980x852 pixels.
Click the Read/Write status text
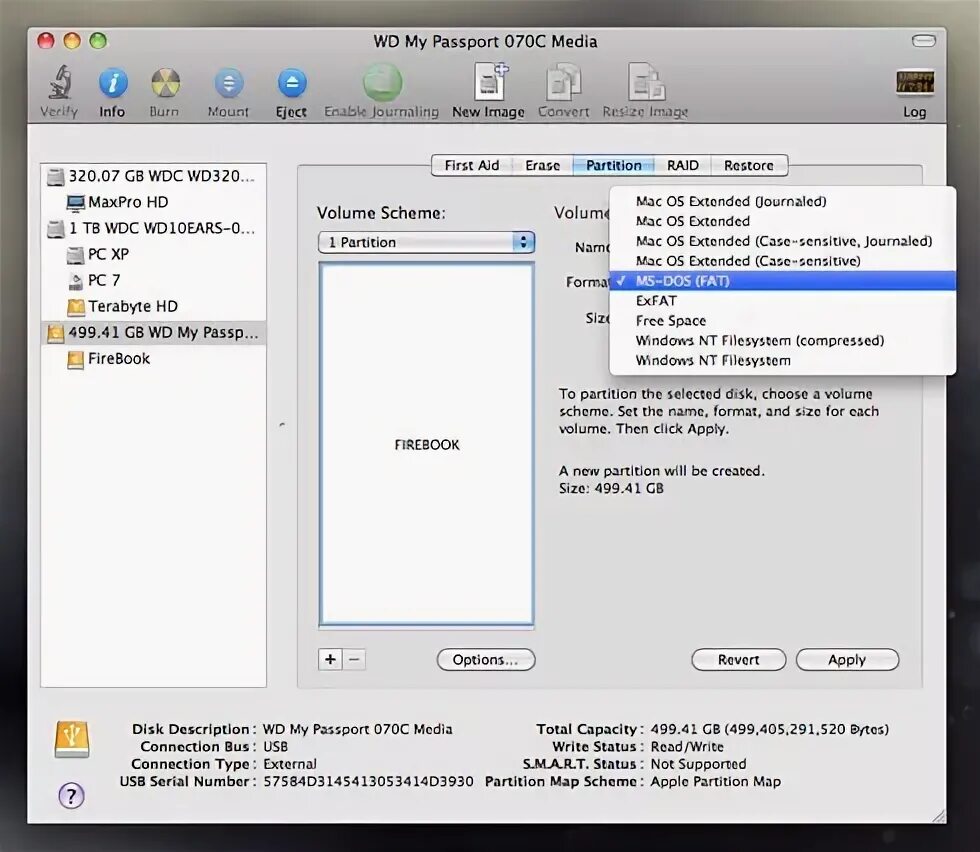click(x=687, y=747)
